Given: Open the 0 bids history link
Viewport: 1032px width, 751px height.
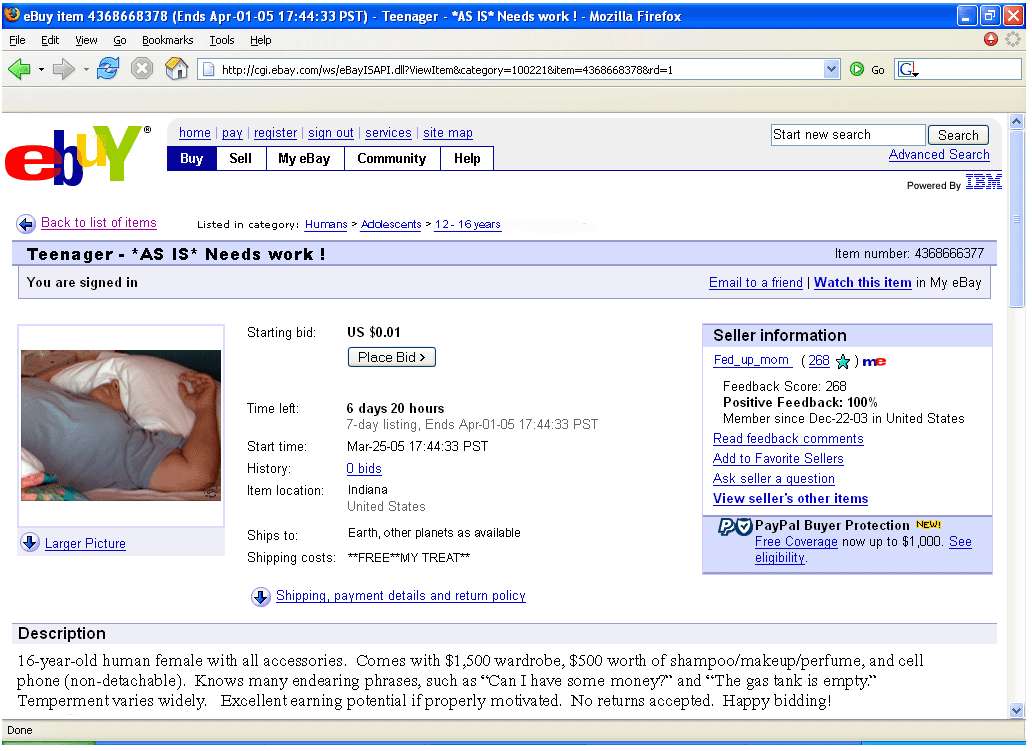Looking at the screenshot, I should [x=364, y=469].
